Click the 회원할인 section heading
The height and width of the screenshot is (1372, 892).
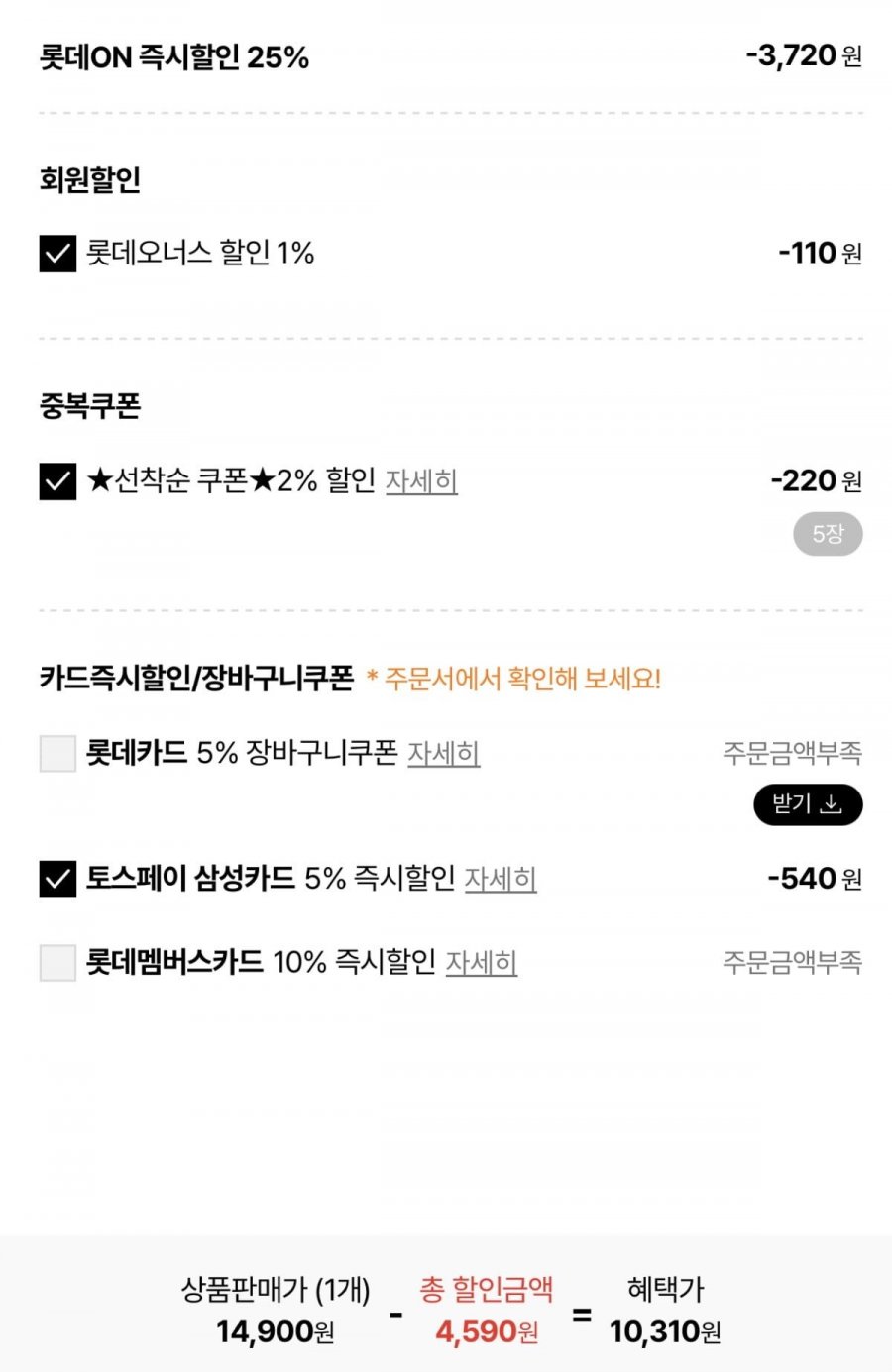point(90,180)
